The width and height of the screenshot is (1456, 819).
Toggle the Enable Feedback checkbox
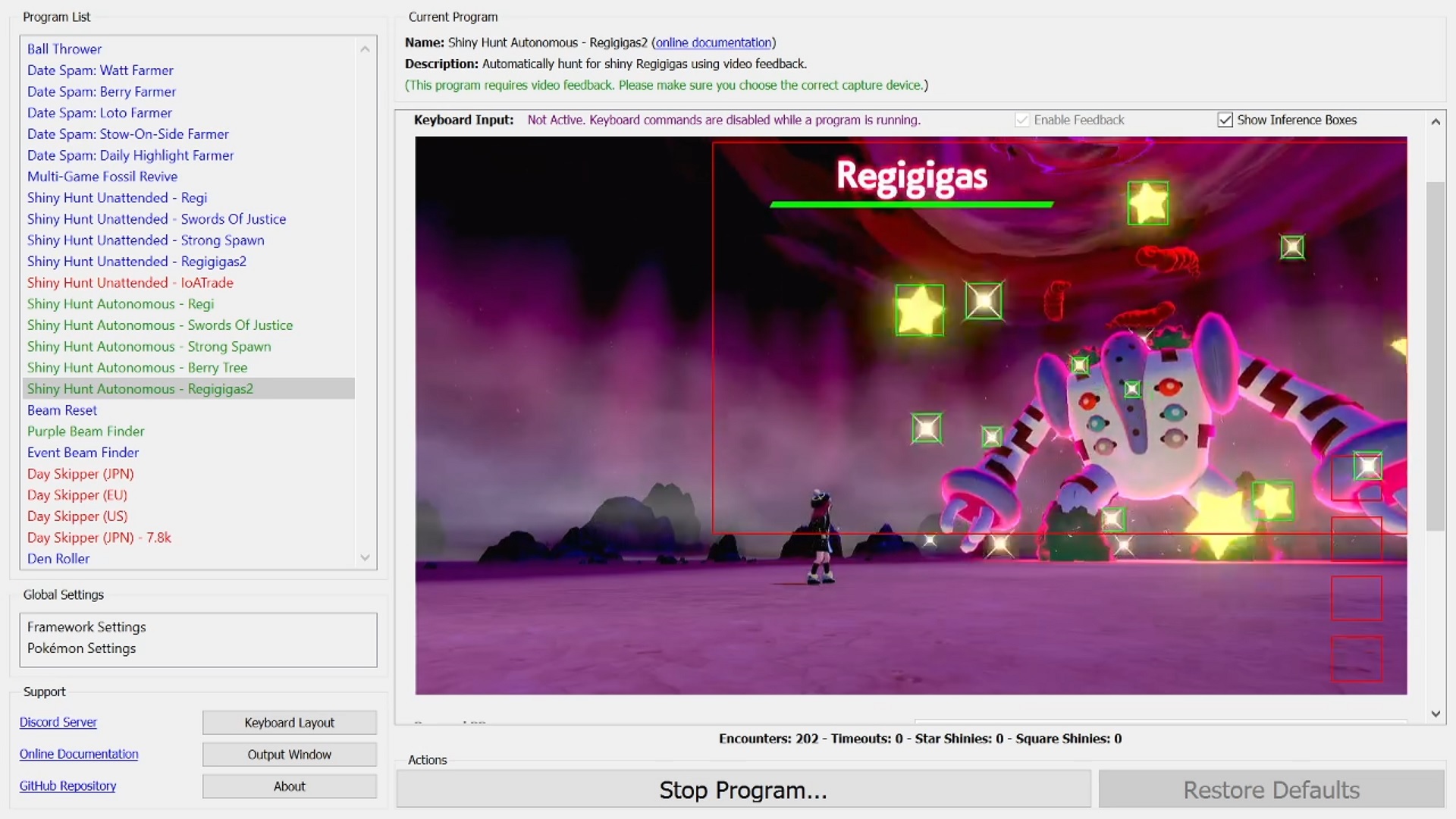point(1021,120)
